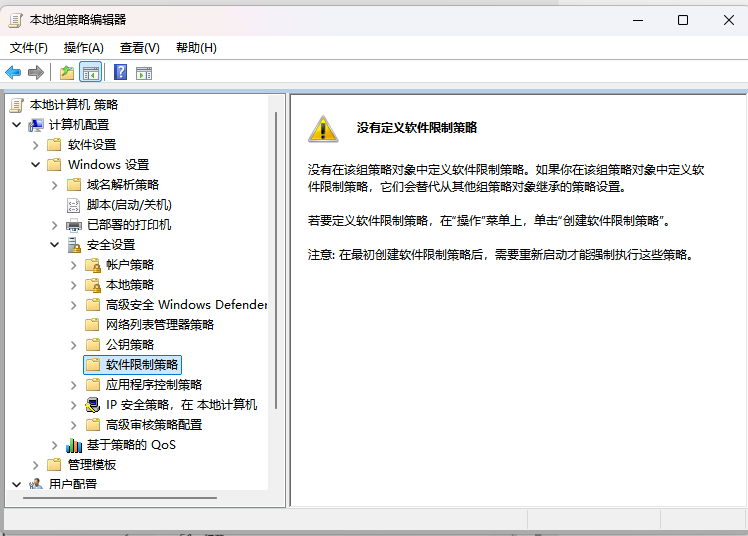Click the 脚本(启动/关机) script icon
The width and height of the screenshot is (748, 536).
point(73,205)
